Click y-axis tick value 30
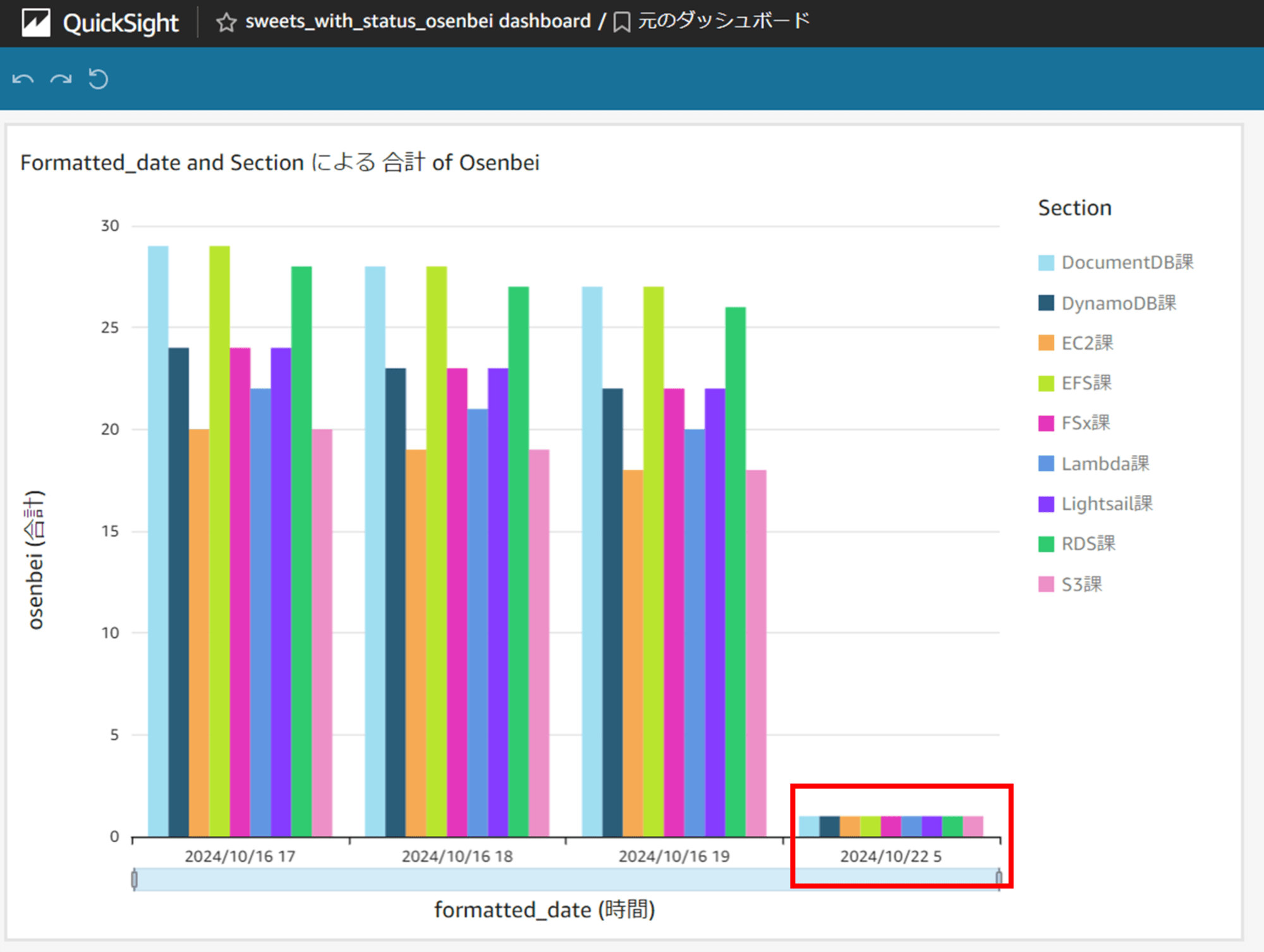This screenshot has height=952, width=1264. click(x=110, y=226)
